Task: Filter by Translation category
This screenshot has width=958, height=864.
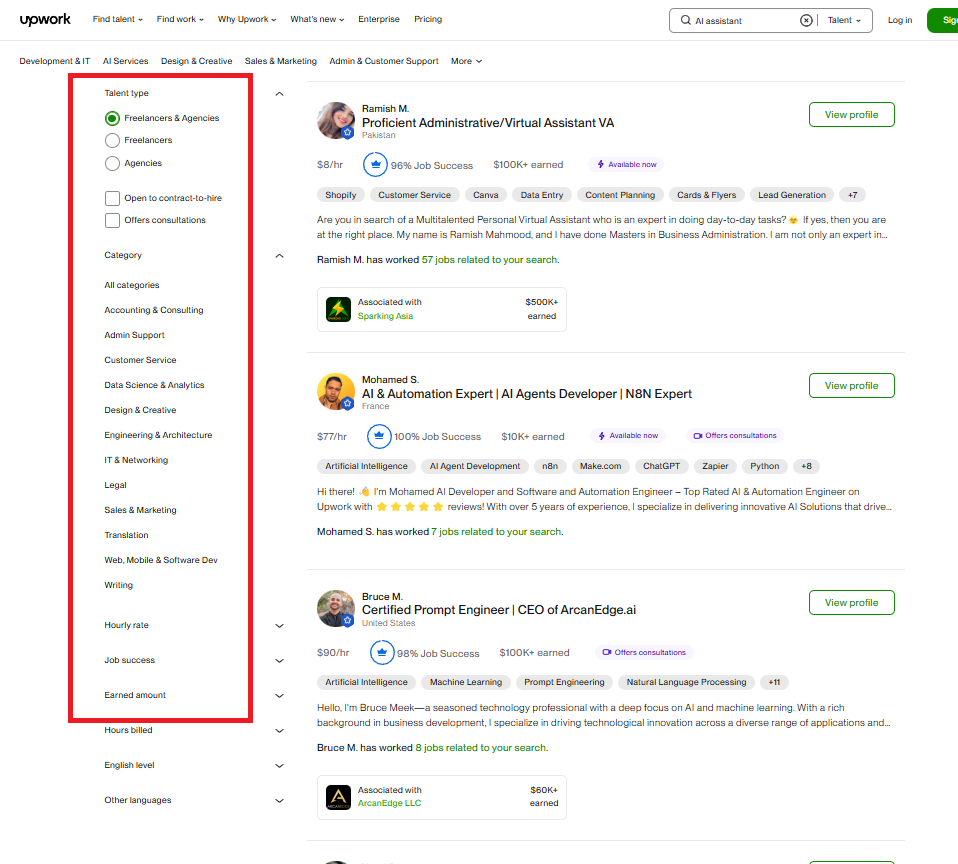Action: [x=126, y=535]
